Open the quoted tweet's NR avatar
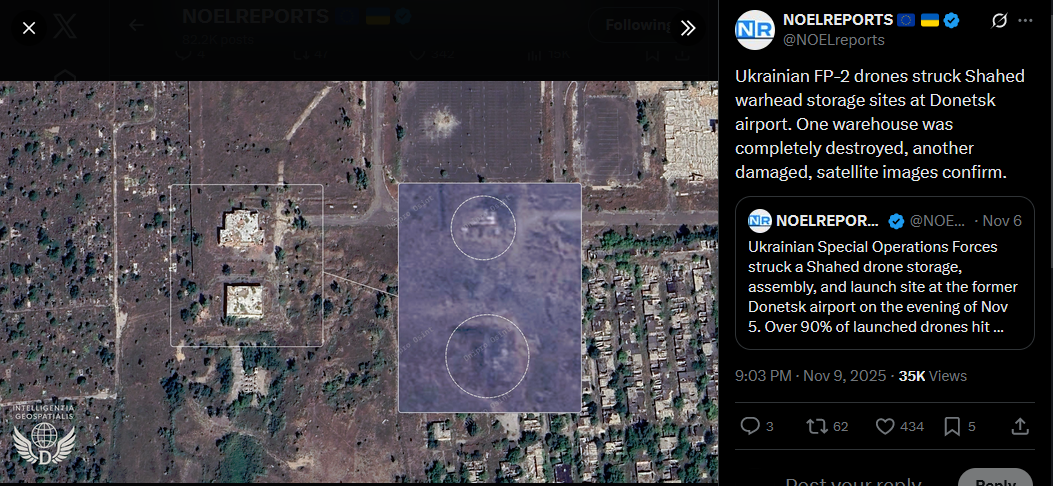This screenshot has height=486, width=1053. tap(760, 221)
